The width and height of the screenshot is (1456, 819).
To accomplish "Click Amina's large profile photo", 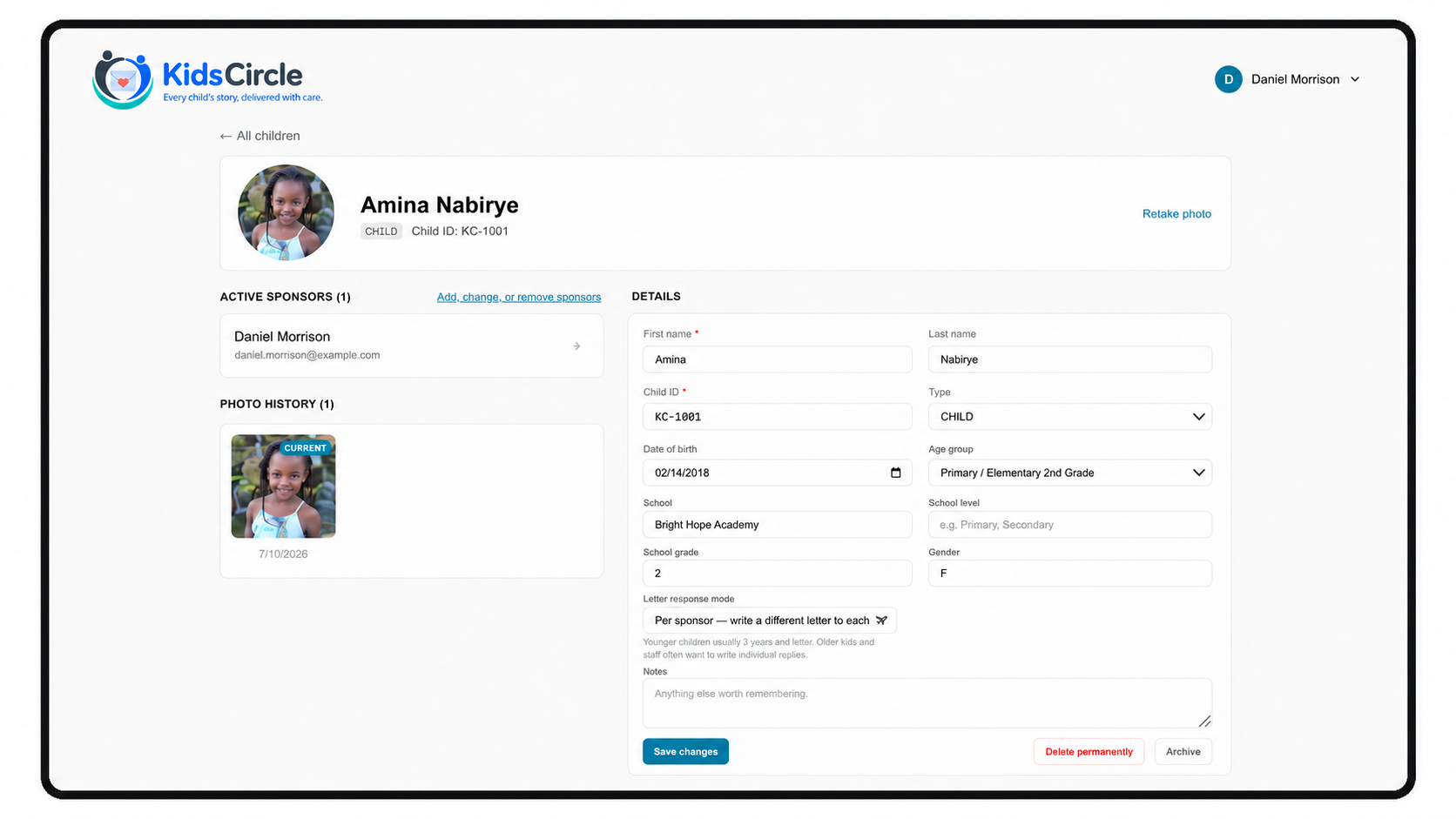I will 286,213.
